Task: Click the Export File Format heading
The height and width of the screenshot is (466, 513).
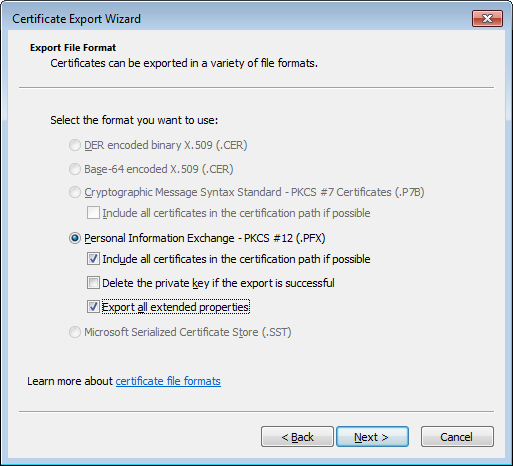Action: (x=73, y=48)
